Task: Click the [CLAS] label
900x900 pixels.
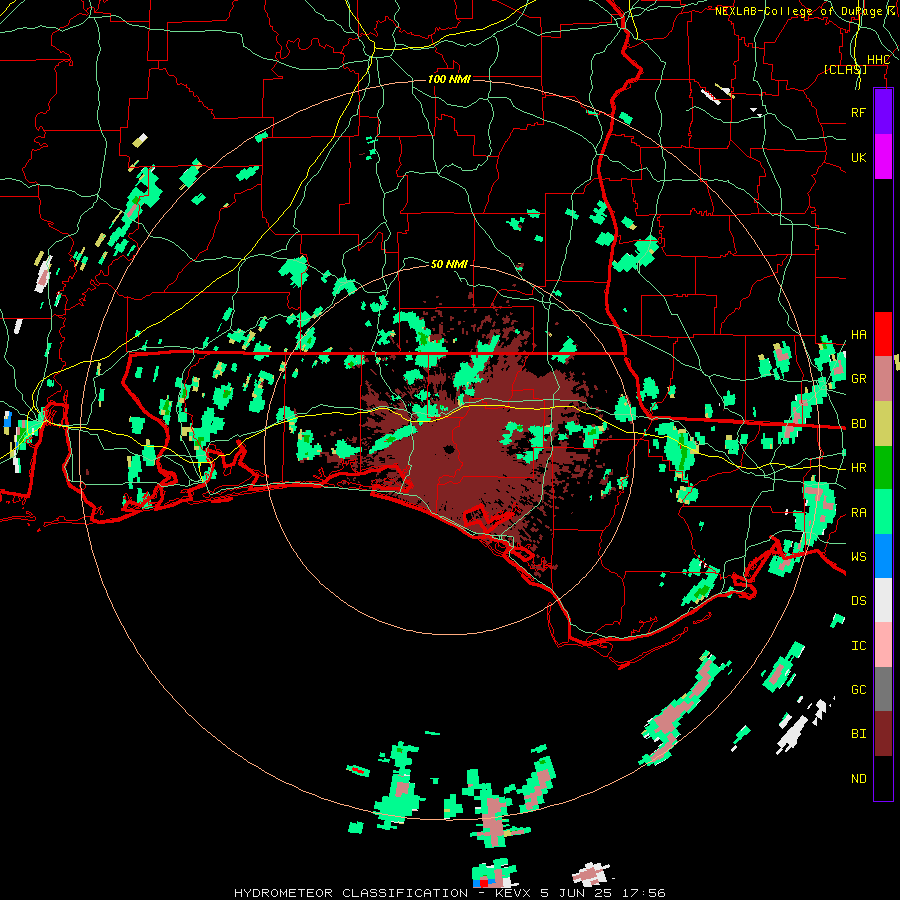Action: [x=845, y=69]
